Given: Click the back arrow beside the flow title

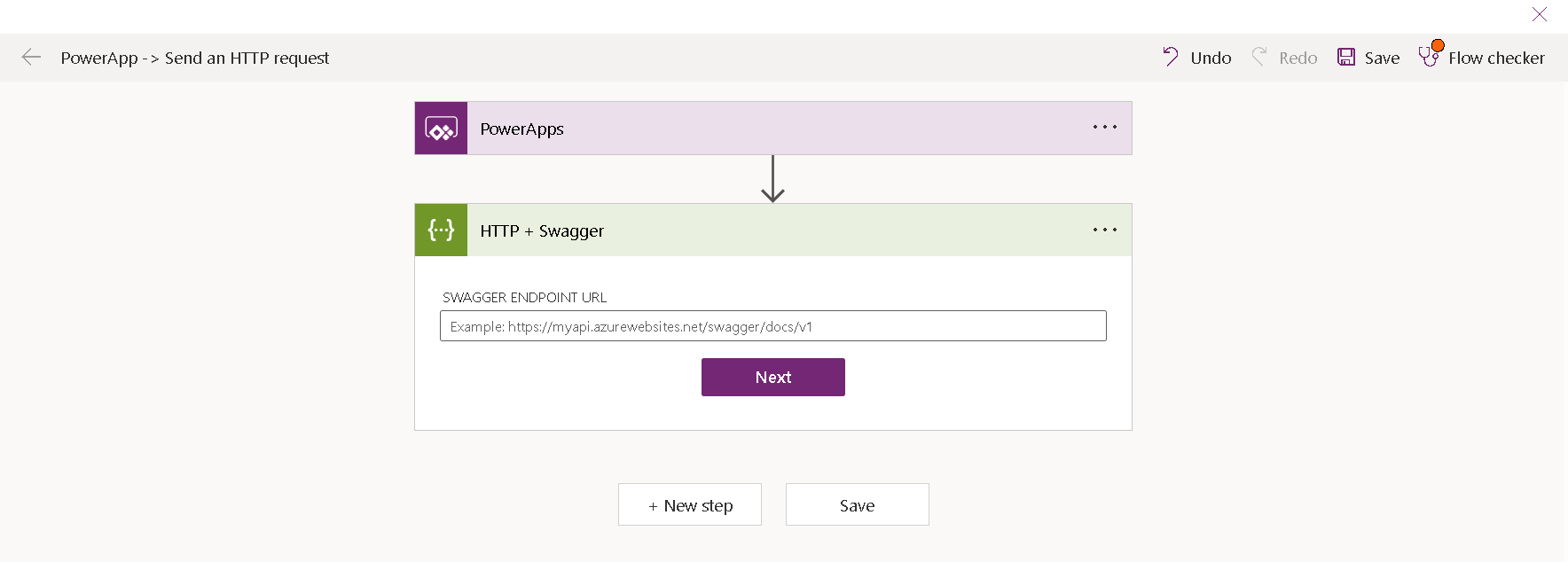Looking at the screenshot, I should coord(31,58).
